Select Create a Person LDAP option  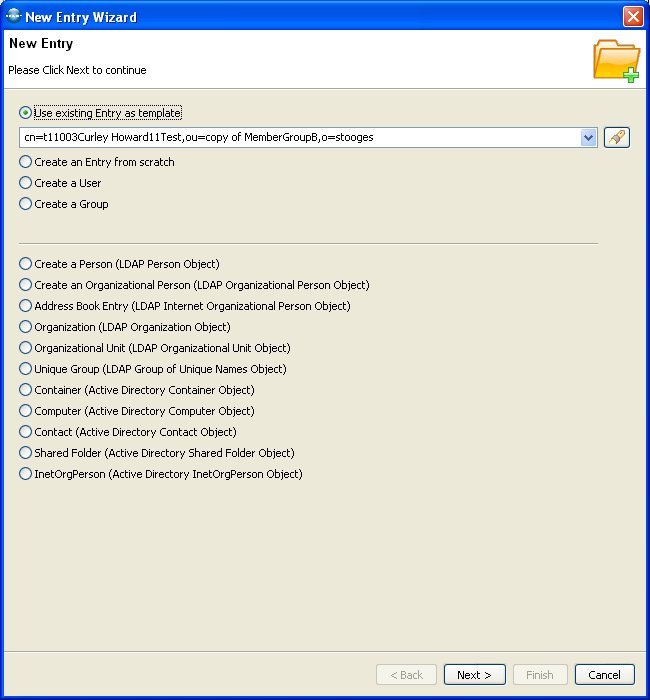point(26,264)
